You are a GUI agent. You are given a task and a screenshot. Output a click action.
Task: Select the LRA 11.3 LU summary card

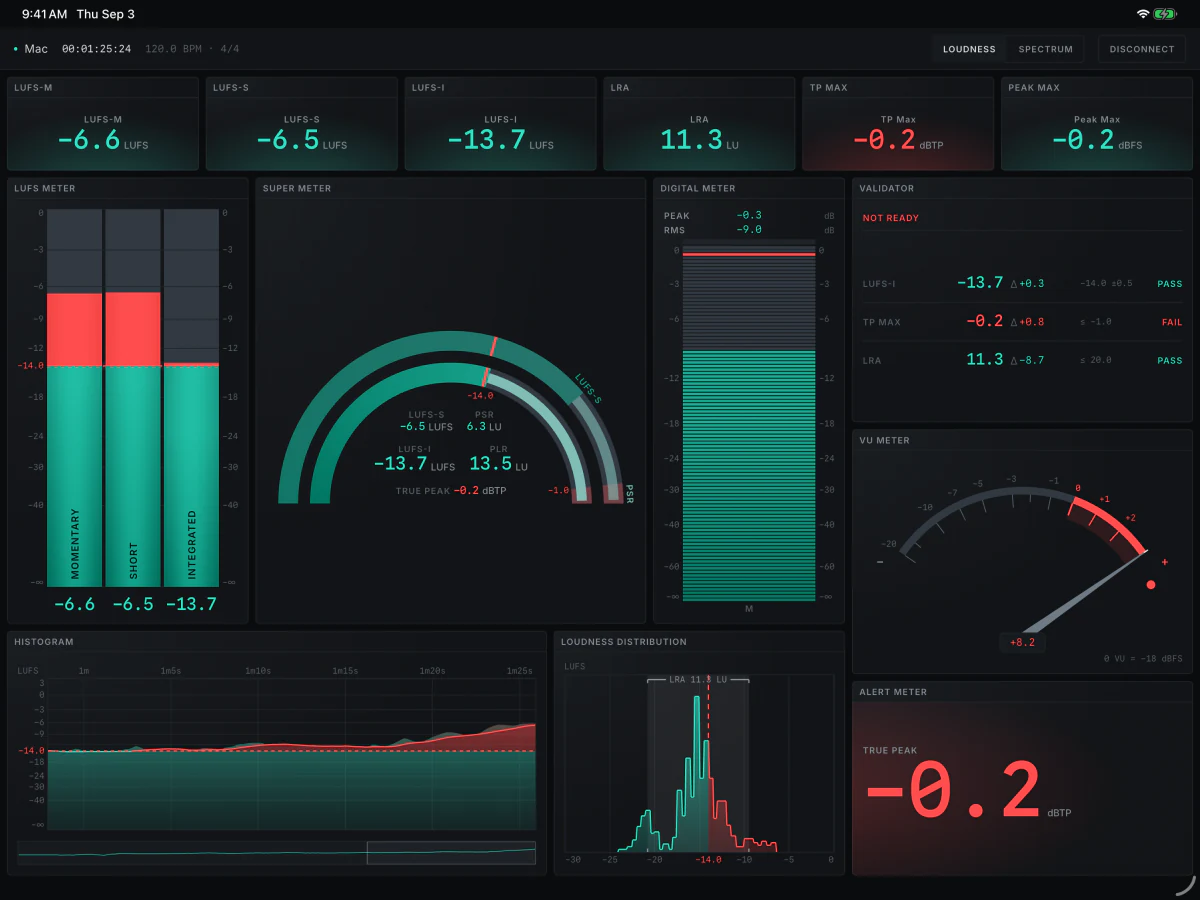click(699, 124)
